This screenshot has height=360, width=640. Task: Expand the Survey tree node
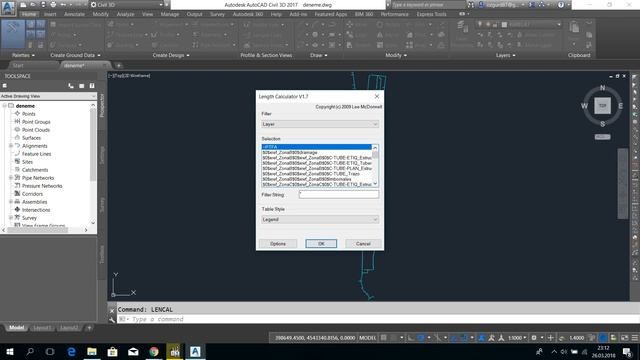11,218
